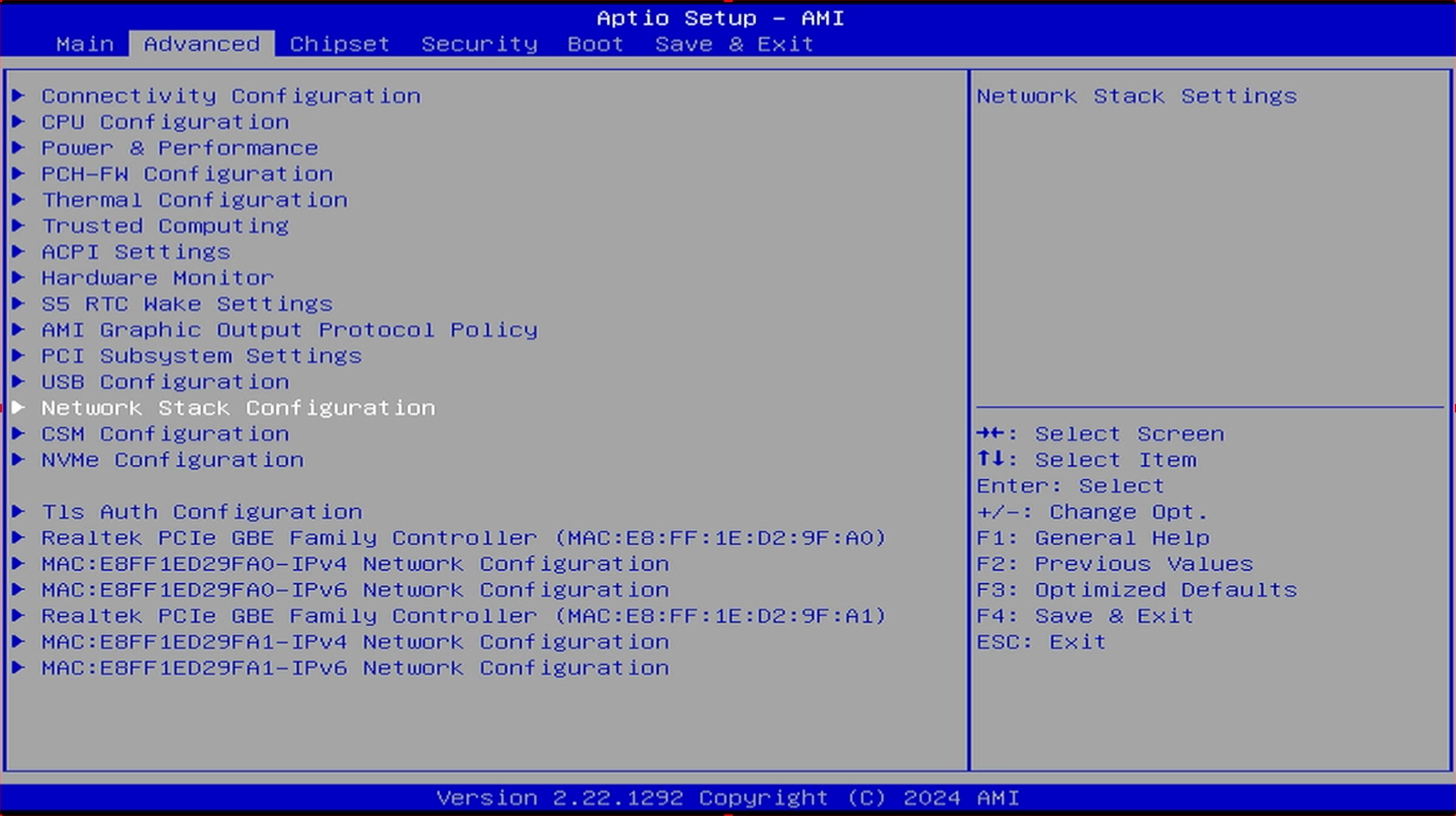Open the Main tab
Viewport: 1456px width, 816px height.
(85, 44)
